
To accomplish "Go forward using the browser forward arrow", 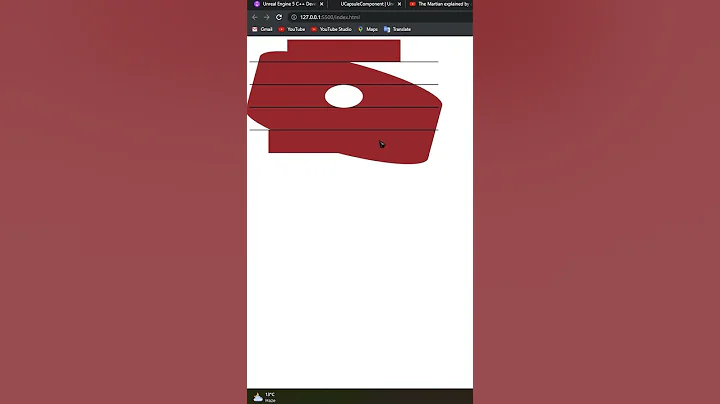I will click(x=267, y=17).
